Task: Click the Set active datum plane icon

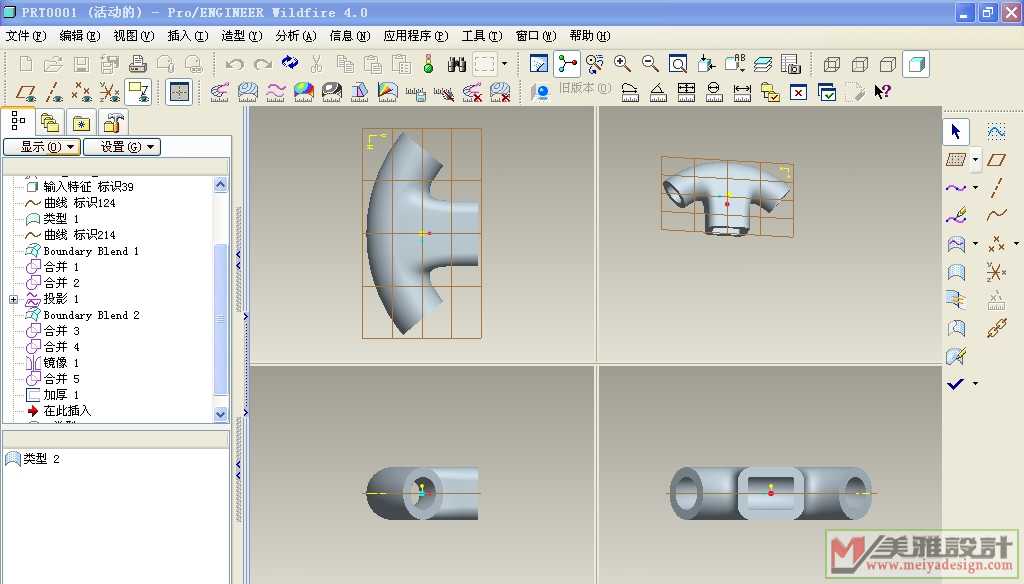Action: click(x=955, y=159)
